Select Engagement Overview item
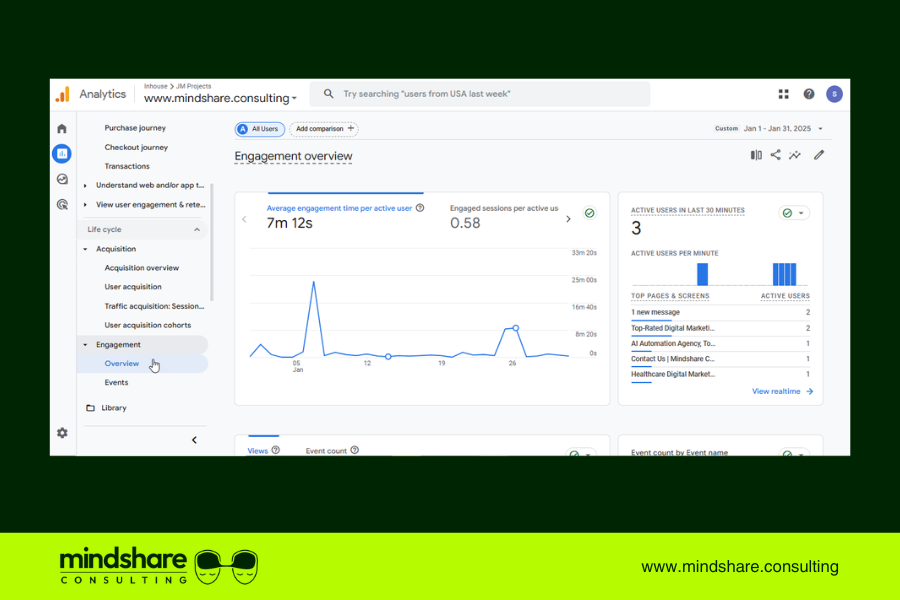Image resolution: width=900 pixels, height=600 pixels. coord(143,363)
